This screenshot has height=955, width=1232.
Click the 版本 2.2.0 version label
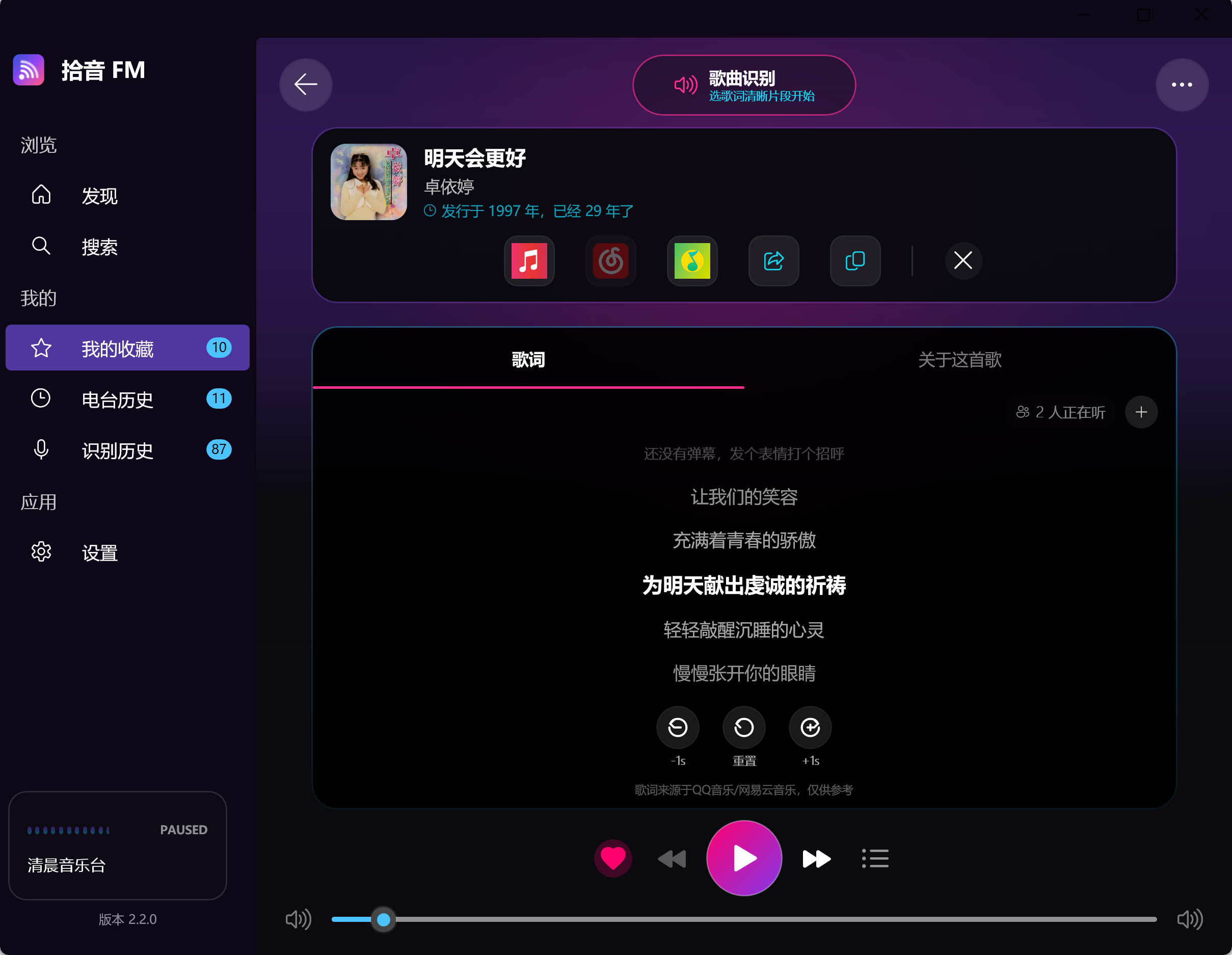click(127, 919)
